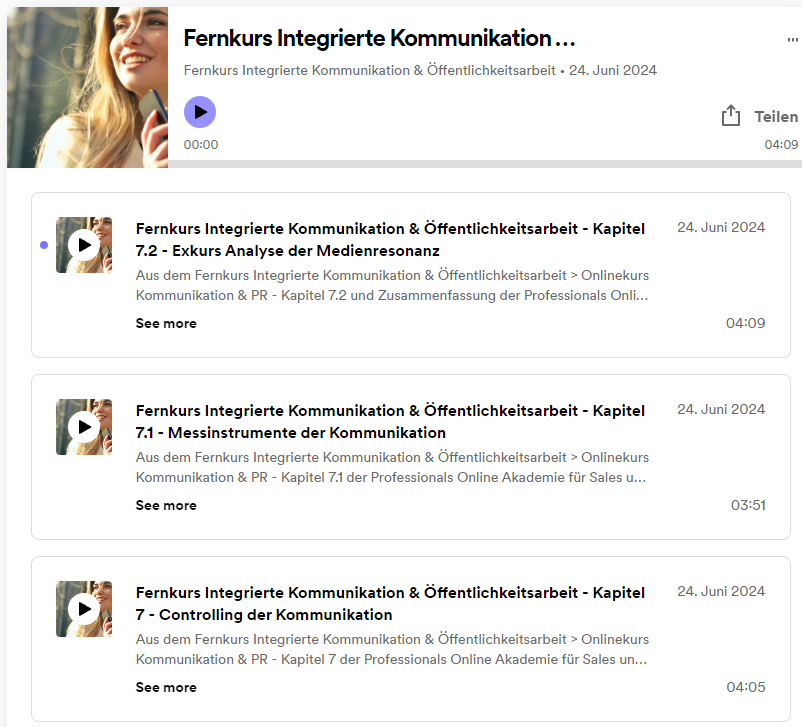
Task: Click the playback progress bar at 00:00
Action: (200, 144)
